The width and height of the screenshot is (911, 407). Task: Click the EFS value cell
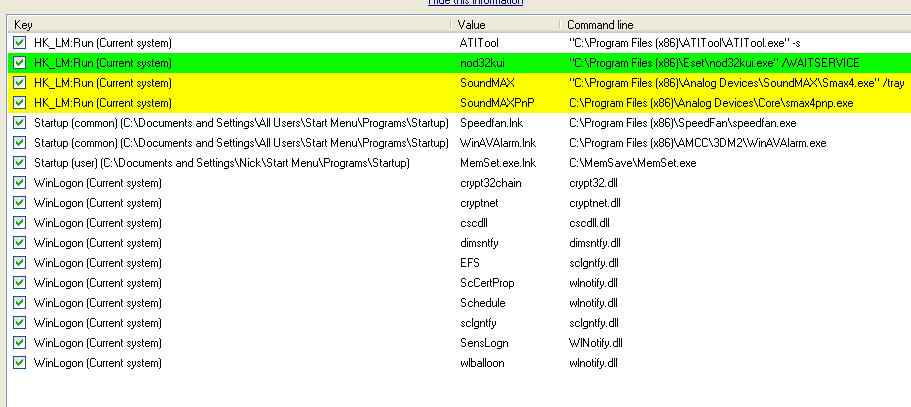469,263
